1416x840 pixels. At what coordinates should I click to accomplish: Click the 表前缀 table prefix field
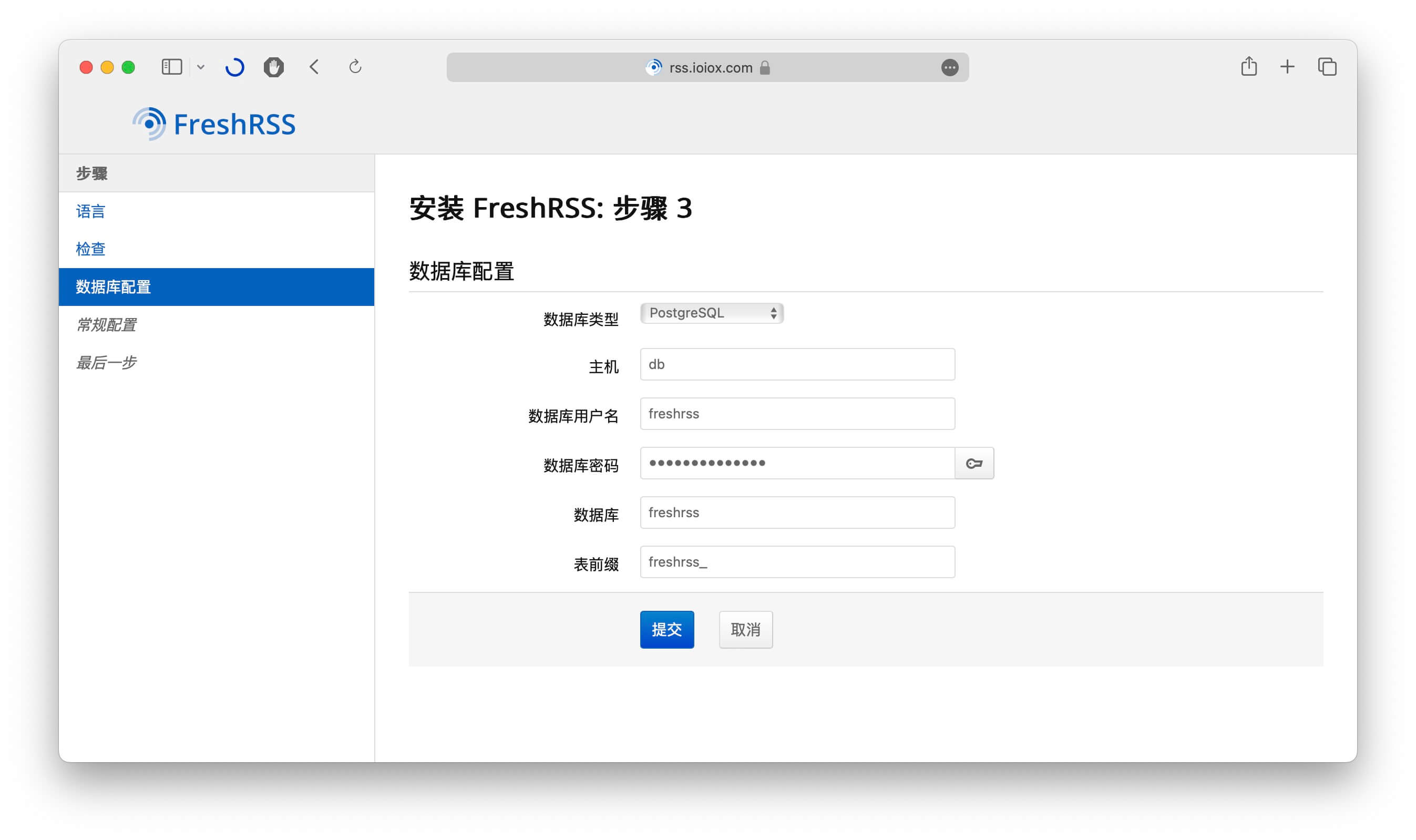tap(797, 562)
